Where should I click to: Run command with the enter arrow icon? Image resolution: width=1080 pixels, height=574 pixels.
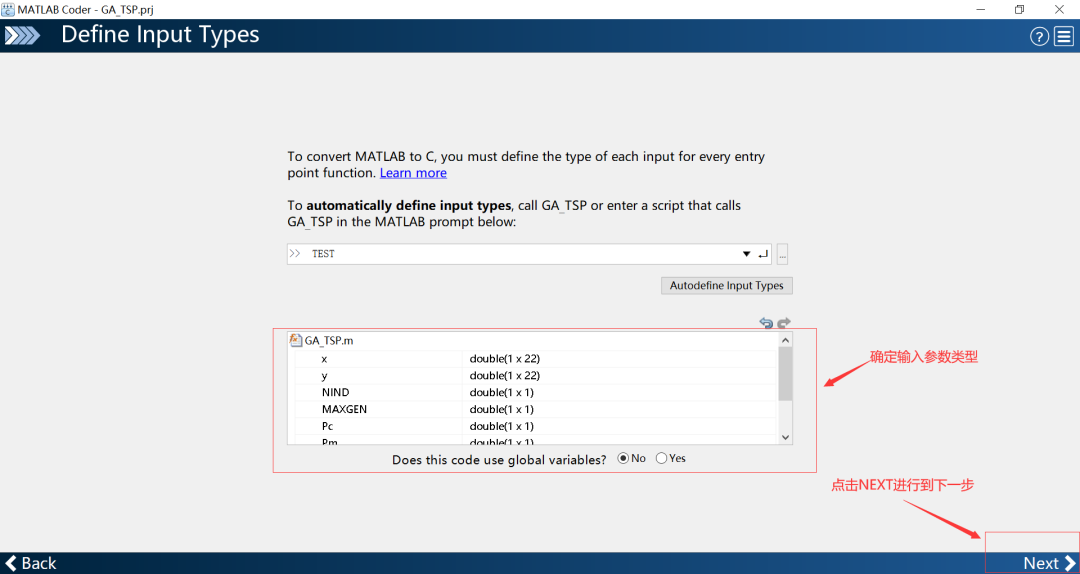(x=762, y=254)
